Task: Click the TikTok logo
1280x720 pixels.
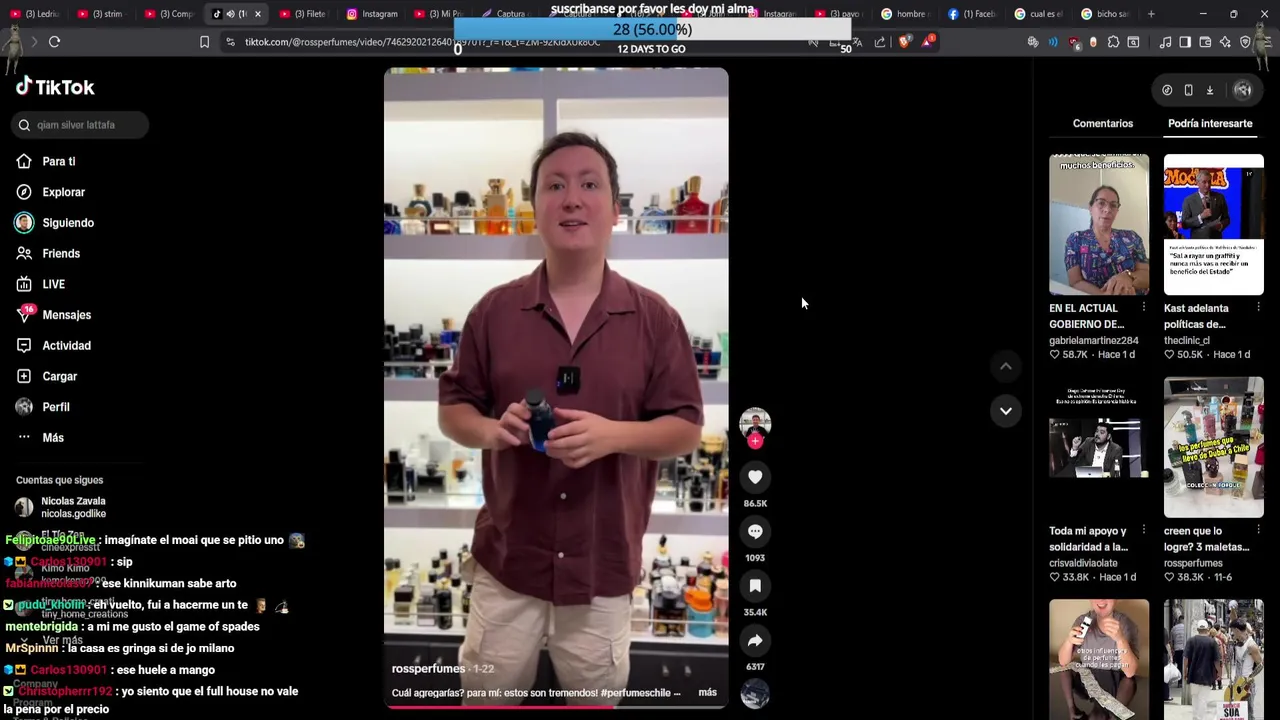Action: (x=55, y=87)
